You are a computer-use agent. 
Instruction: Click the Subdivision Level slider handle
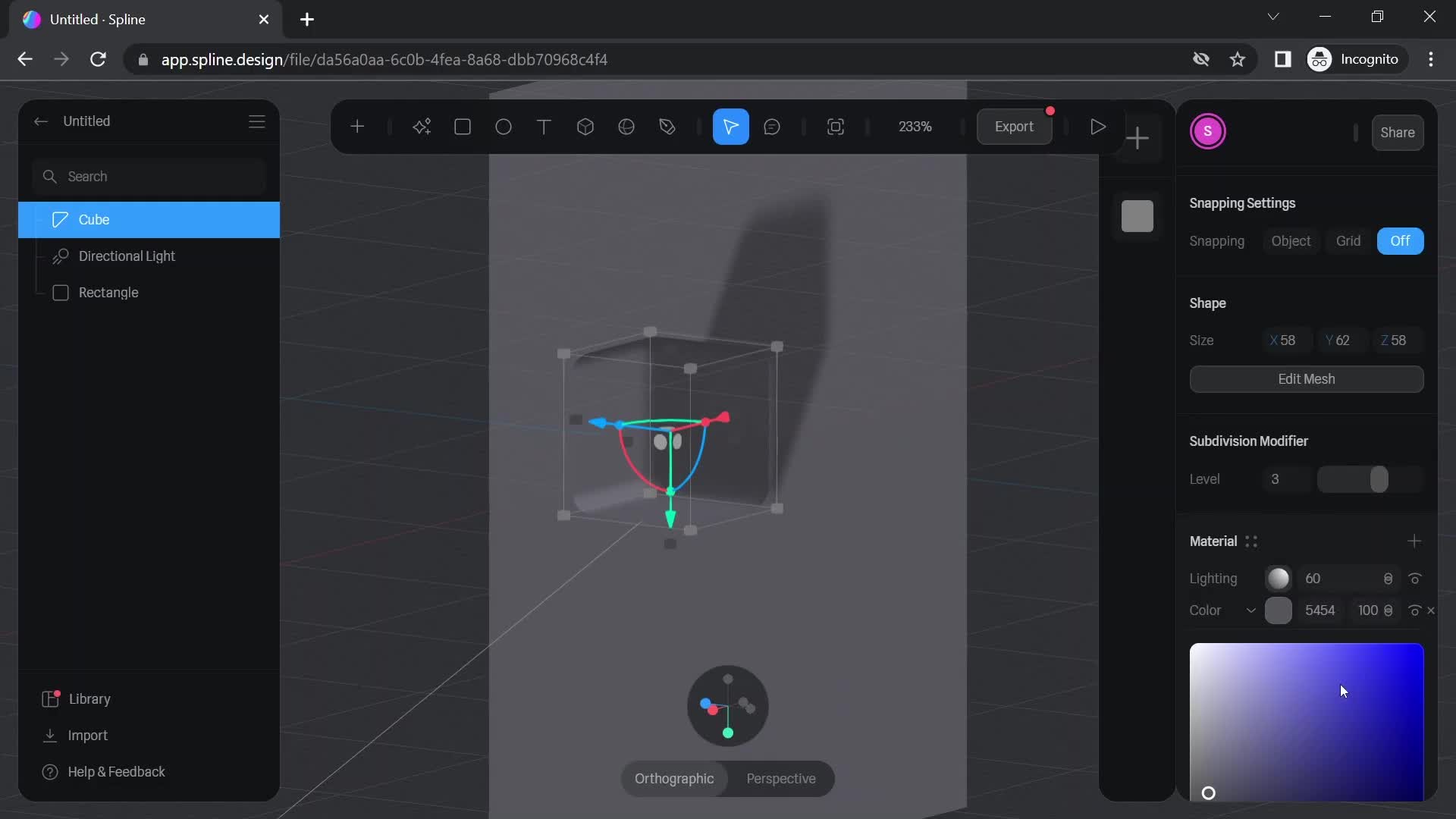click(x=1379, y=479)
